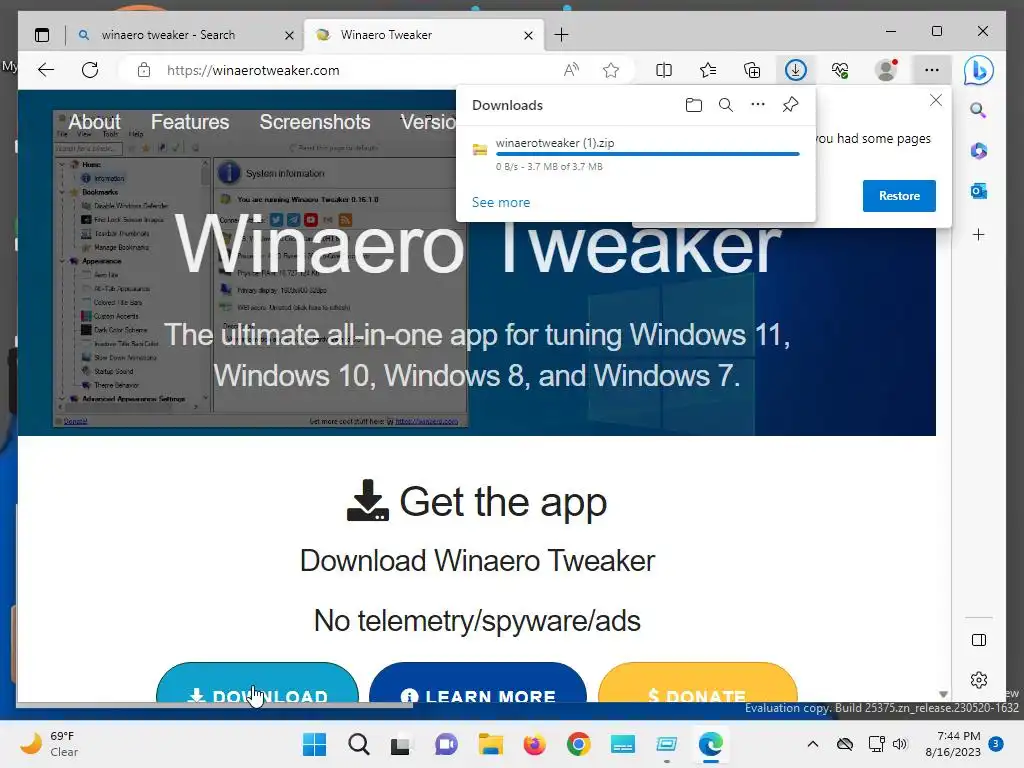This screenshot has height=768, width=1024.
Task: Open Screenshots menu on website
Action: pos(315,121)
